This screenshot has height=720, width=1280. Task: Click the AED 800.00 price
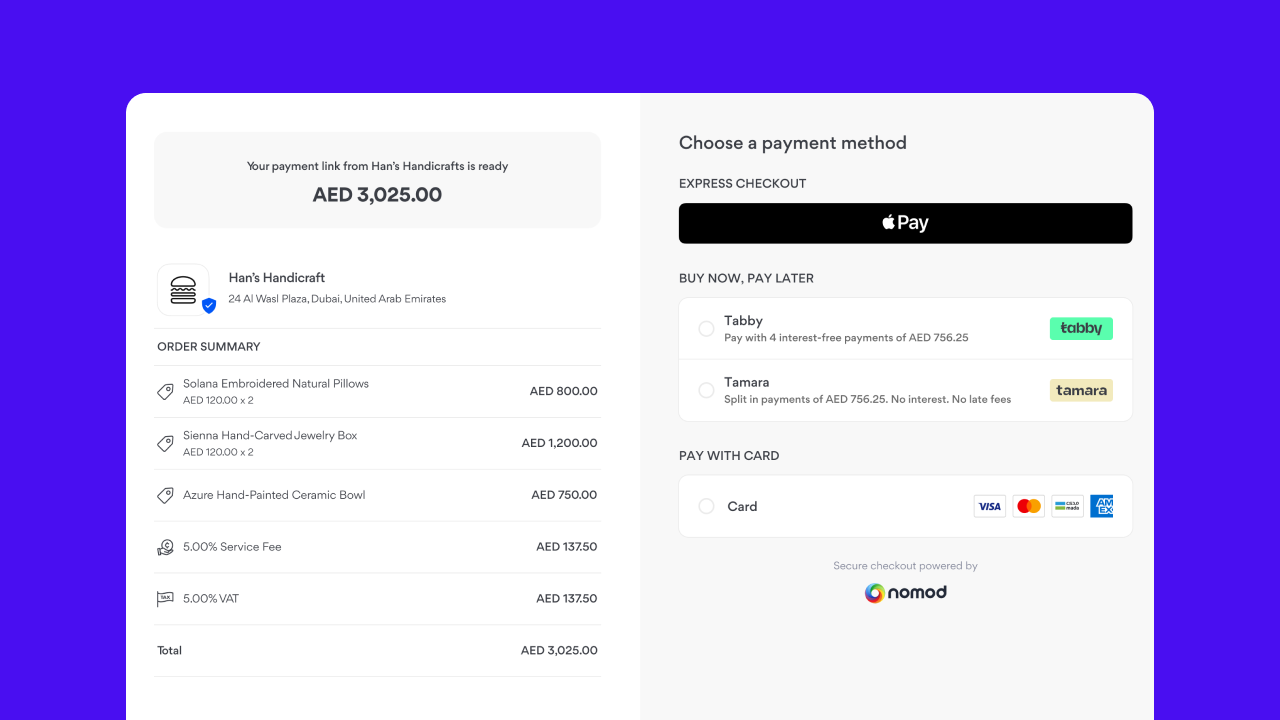[563, 391]
